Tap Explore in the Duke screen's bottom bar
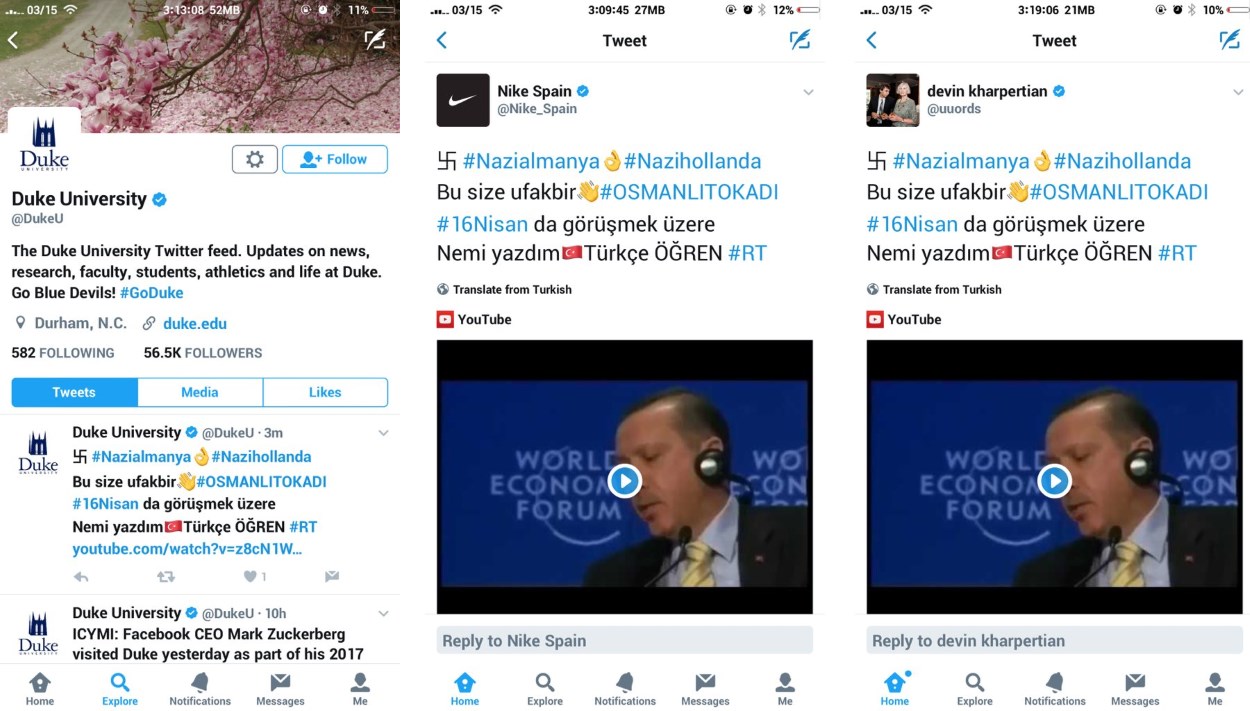 coord(120,689)
